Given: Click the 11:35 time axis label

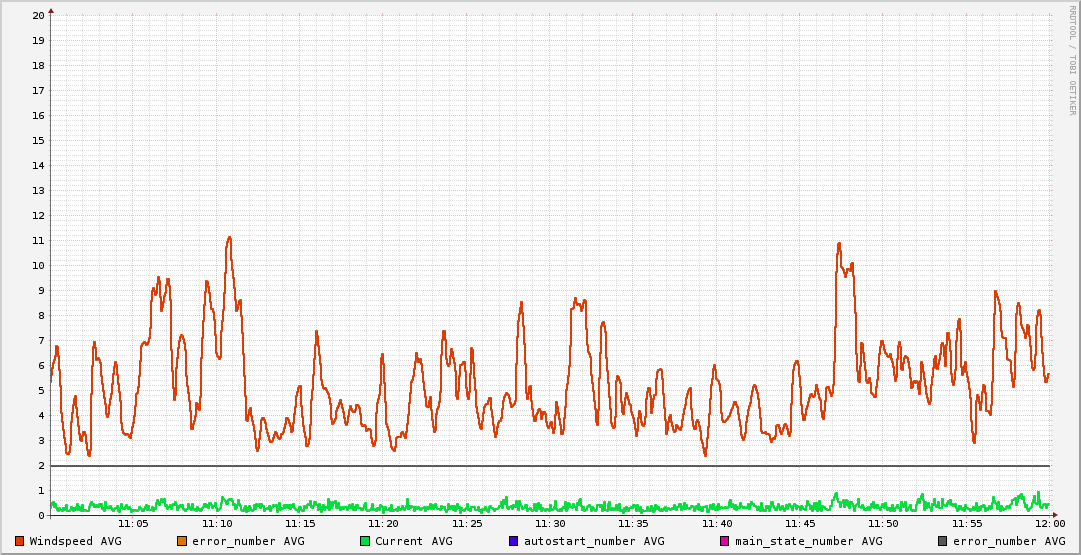Looking at the screenshot, I should pos(633,524).
